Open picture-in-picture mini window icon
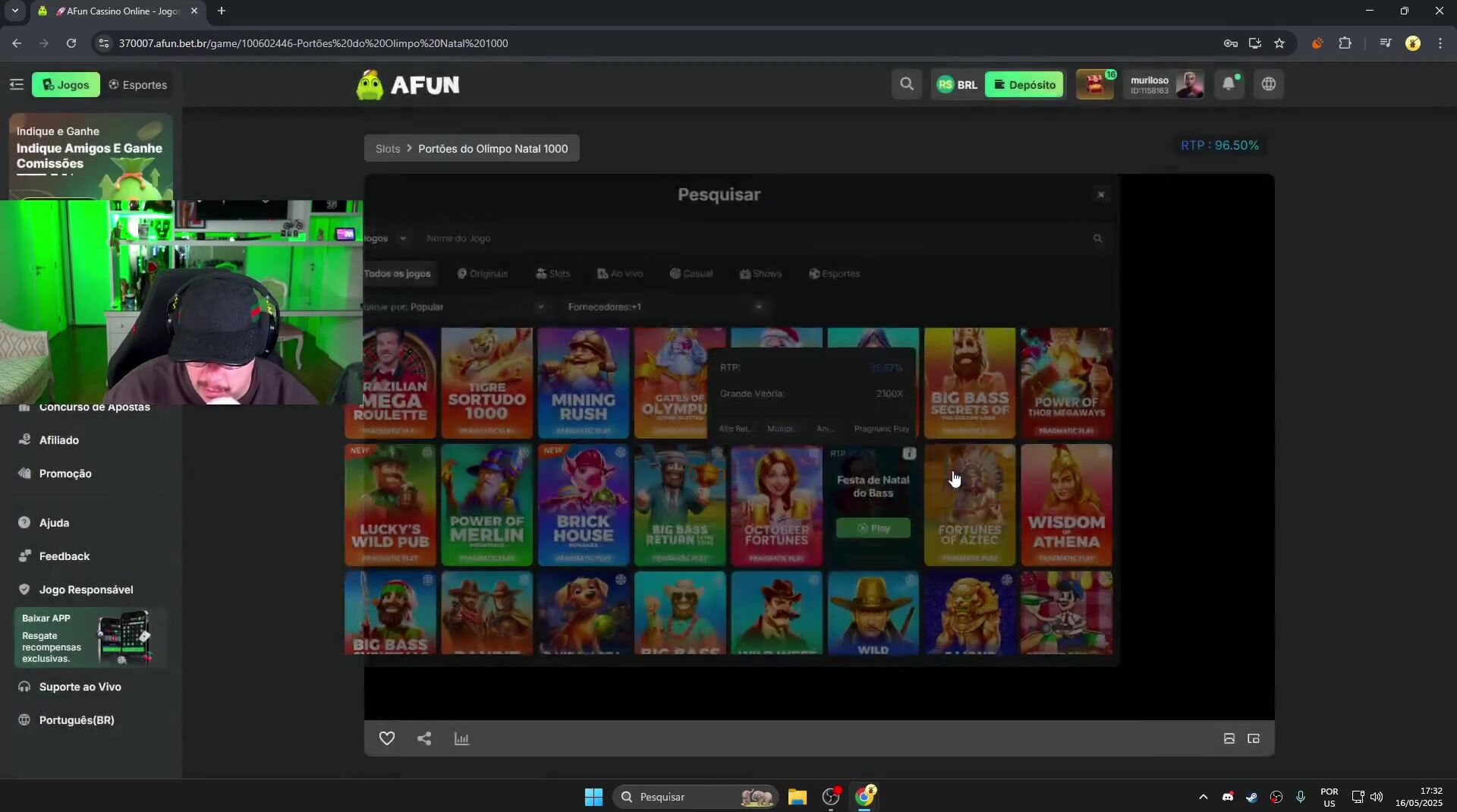The image size is (1457, 812). tap(1254, 738)
